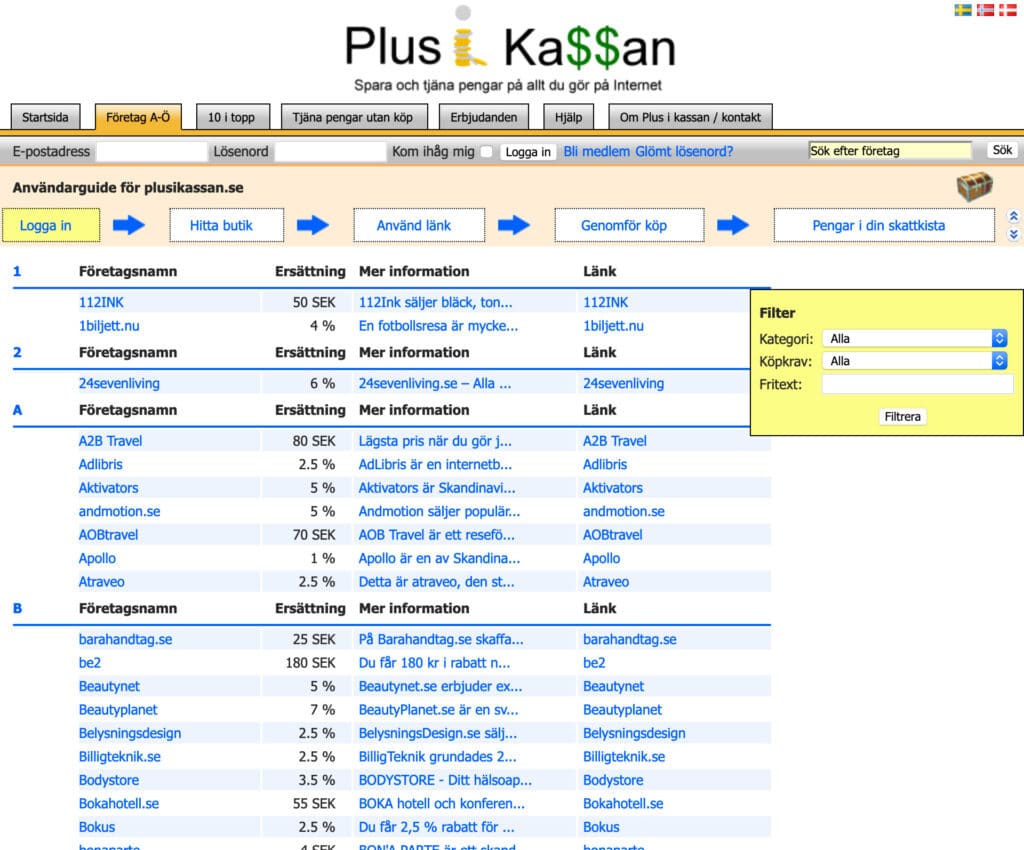Image resolution: width=1024 pixels, height=850 pixels.
Task: Open A2B Travel company name link
Action: [110, 441]
